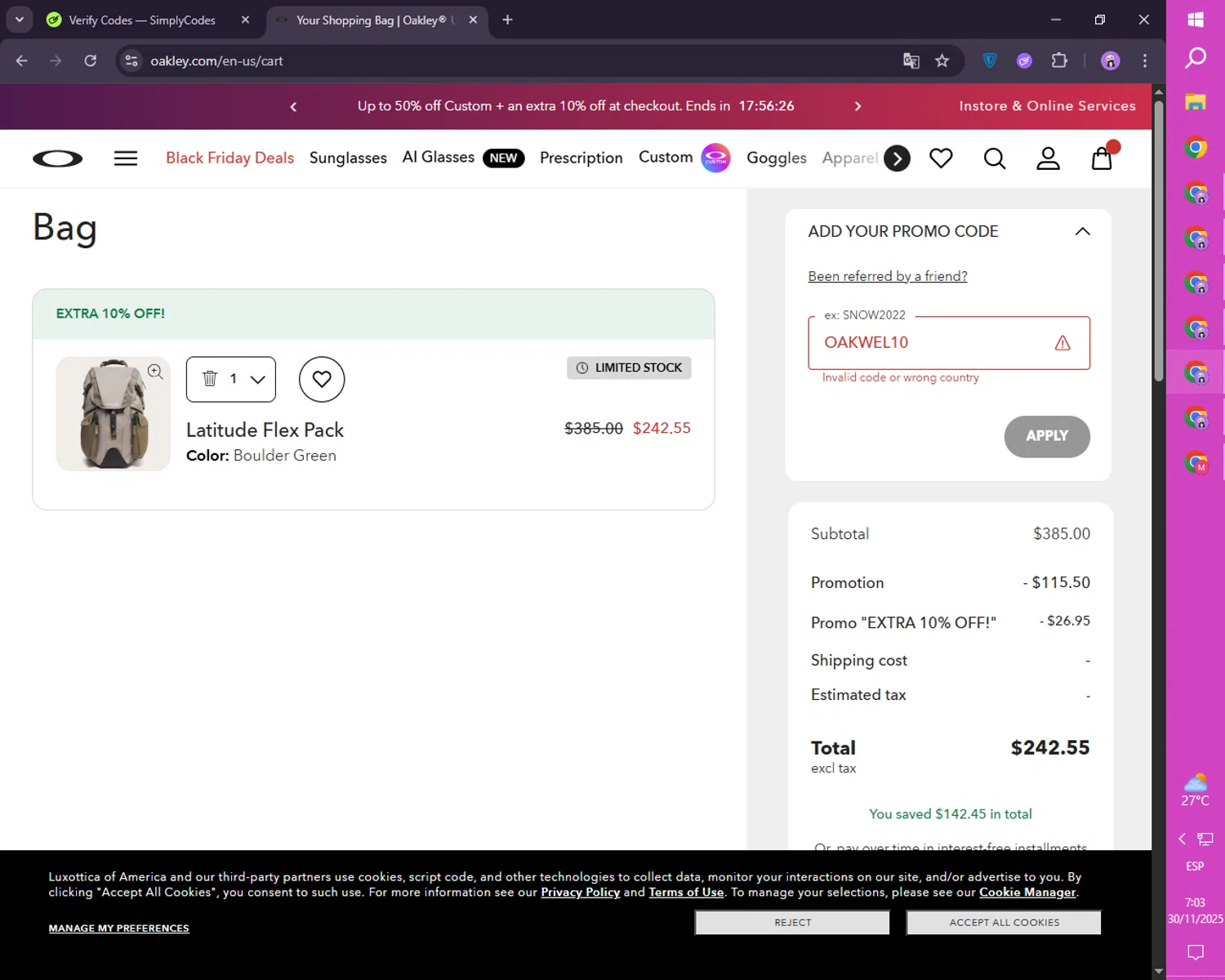The height and width of the screenshot is (980, 1225).
Task: Click the Apply promo code button
Action: (x=1047, y=437)
